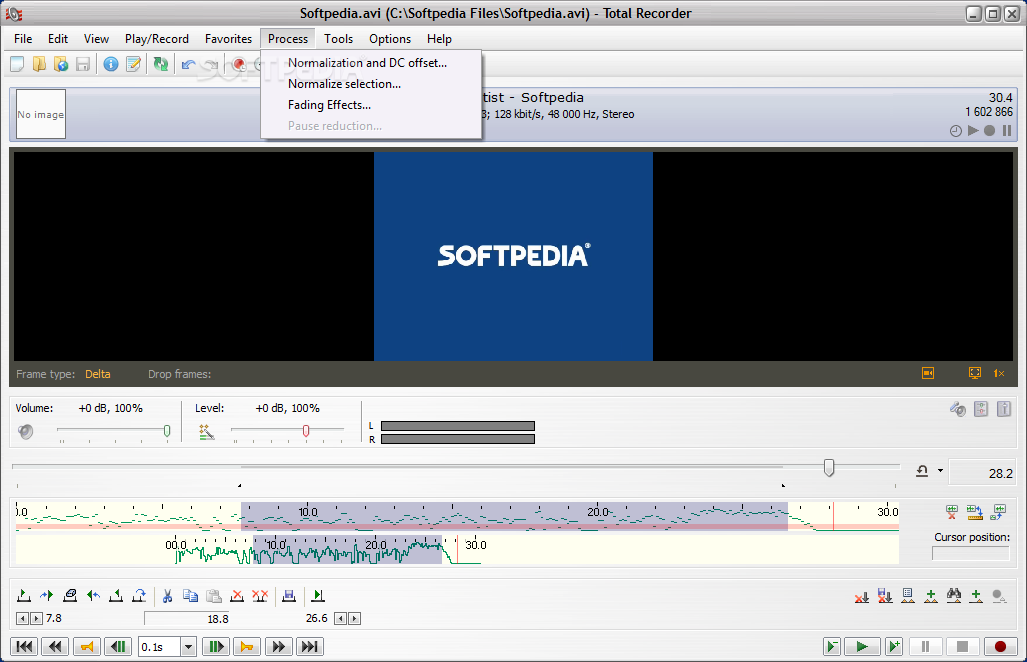The image size is (1027, 662).
Task: Click the speaker volume icon
Action: click(26, 432)
